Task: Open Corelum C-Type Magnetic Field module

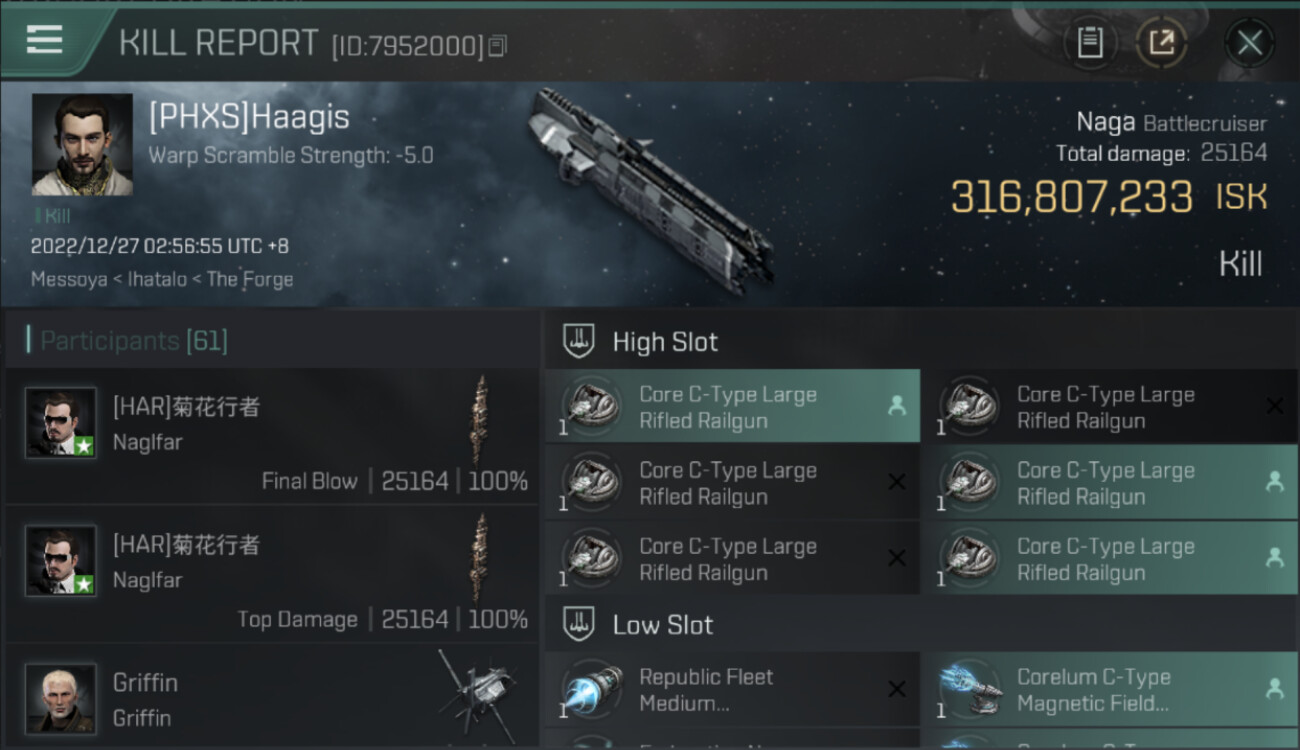Action: tap(1110, 689)
